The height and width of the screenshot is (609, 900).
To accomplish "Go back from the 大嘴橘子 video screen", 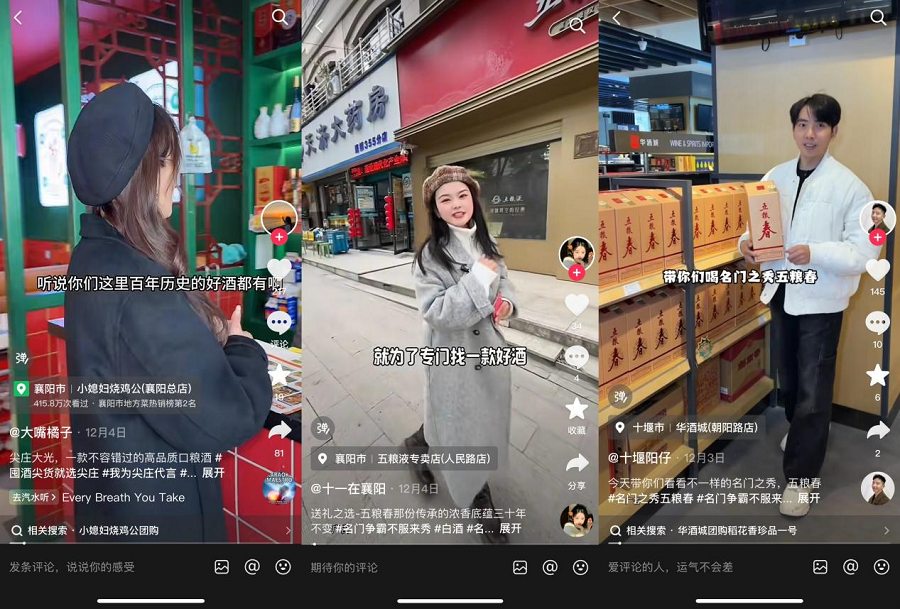I will [x=18, y=18].
